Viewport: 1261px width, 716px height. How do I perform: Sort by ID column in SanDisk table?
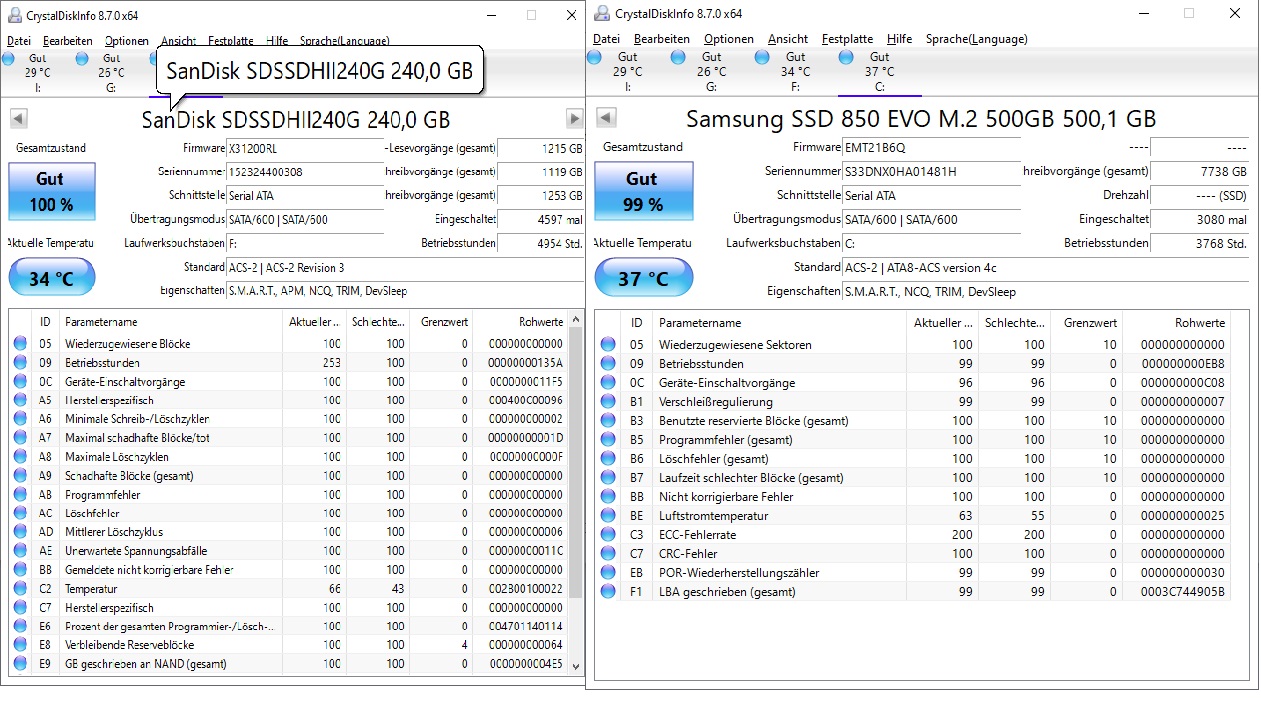tap(45, 322)
